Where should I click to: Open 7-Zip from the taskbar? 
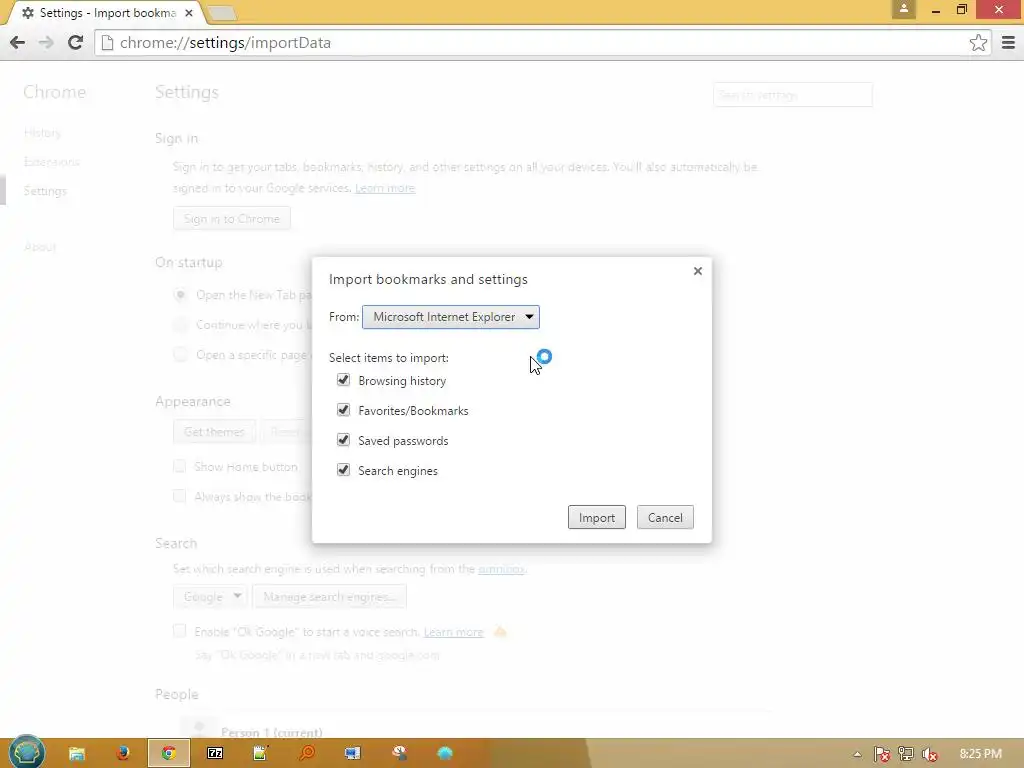coord(215,754)
